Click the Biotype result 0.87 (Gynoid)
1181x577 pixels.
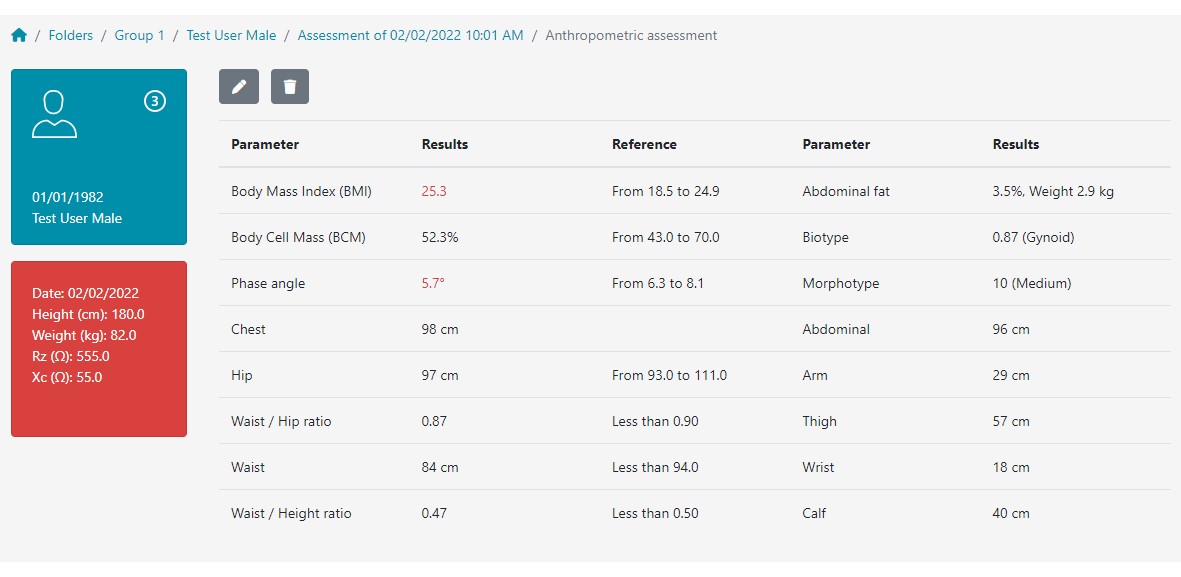click(1033, 237)
